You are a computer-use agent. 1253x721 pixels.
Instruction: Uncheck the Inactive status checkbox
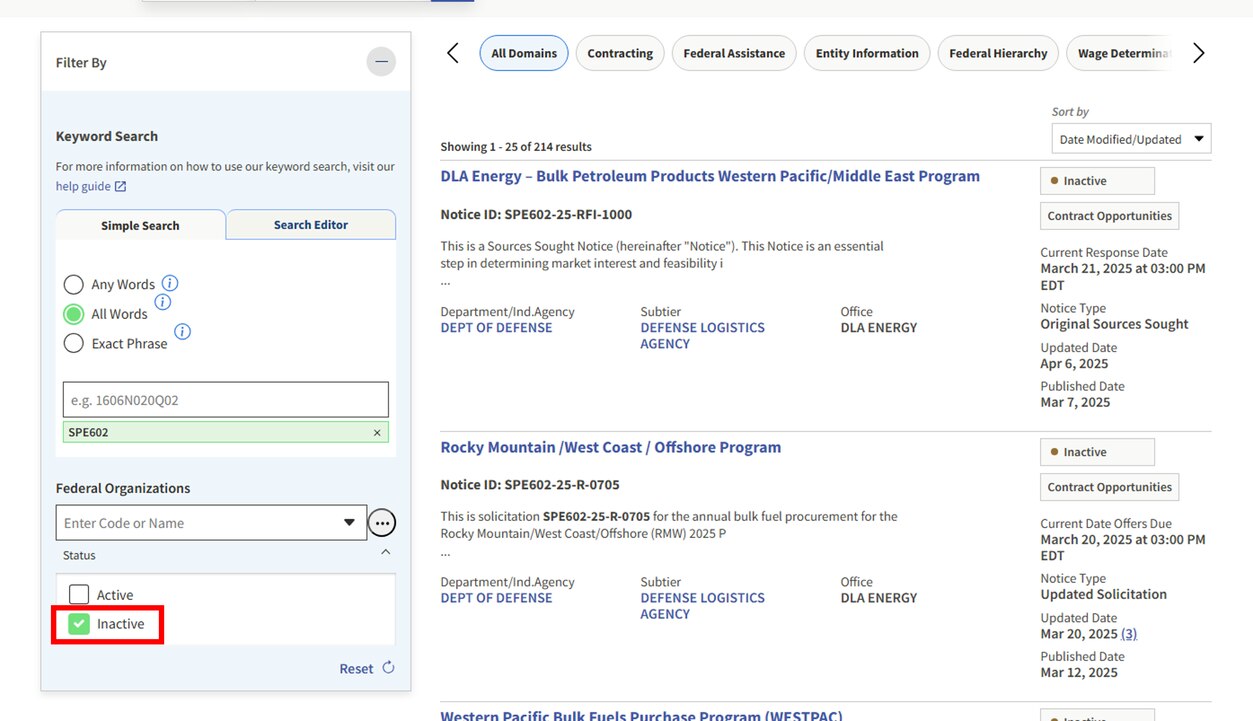(x=79, y=624)
